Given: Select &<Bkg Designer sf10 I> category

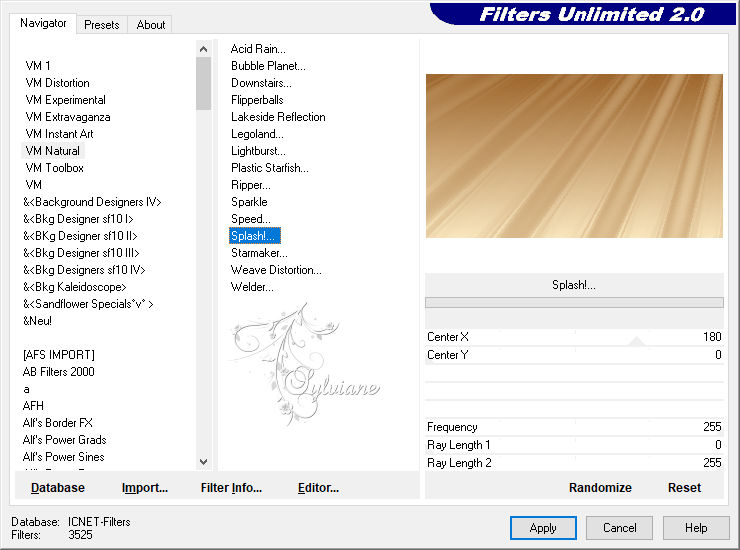Looking at the screenshot, I should click(78, 219).
